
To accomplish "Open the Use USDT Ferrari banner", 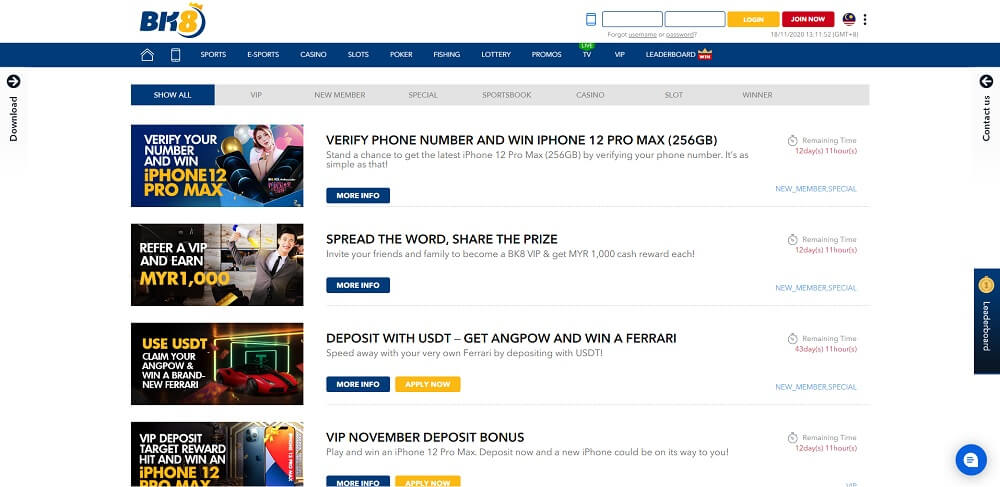I will pyautogui.click(x=217, y=364).
